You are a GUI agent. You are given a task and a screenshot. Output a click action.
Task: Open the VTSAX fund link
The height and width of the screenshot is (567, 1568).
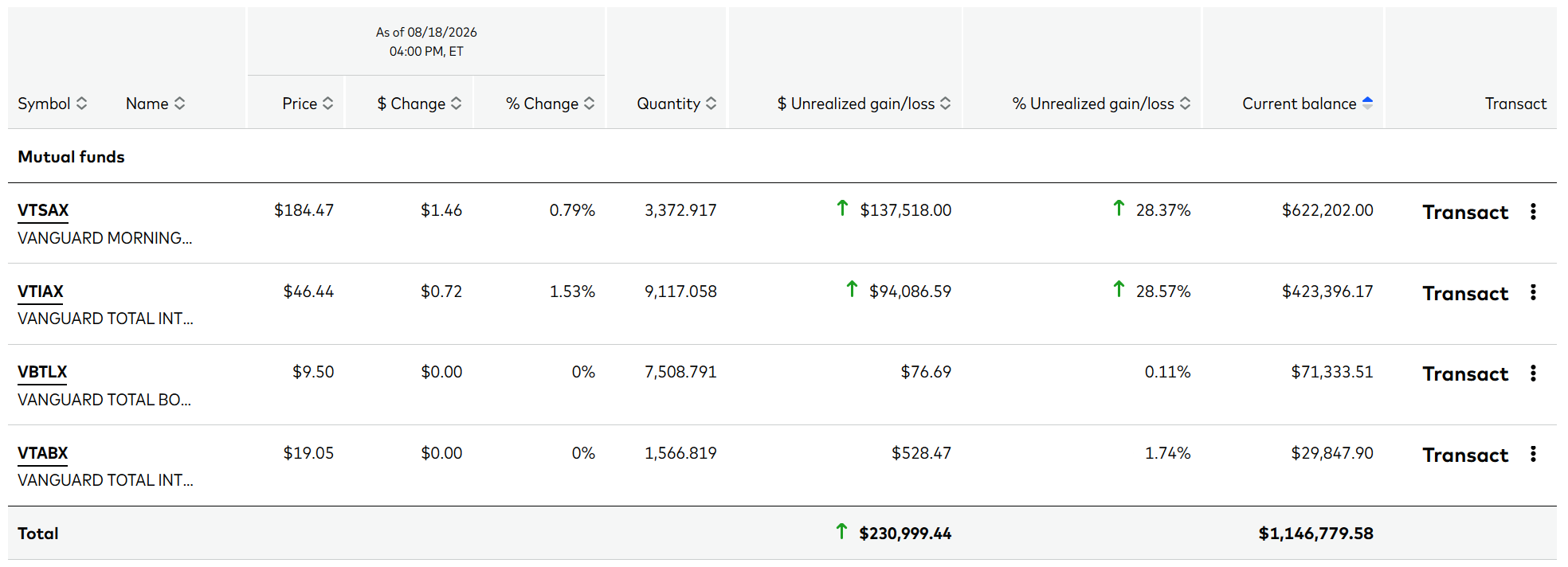click(x=43, y=210)
